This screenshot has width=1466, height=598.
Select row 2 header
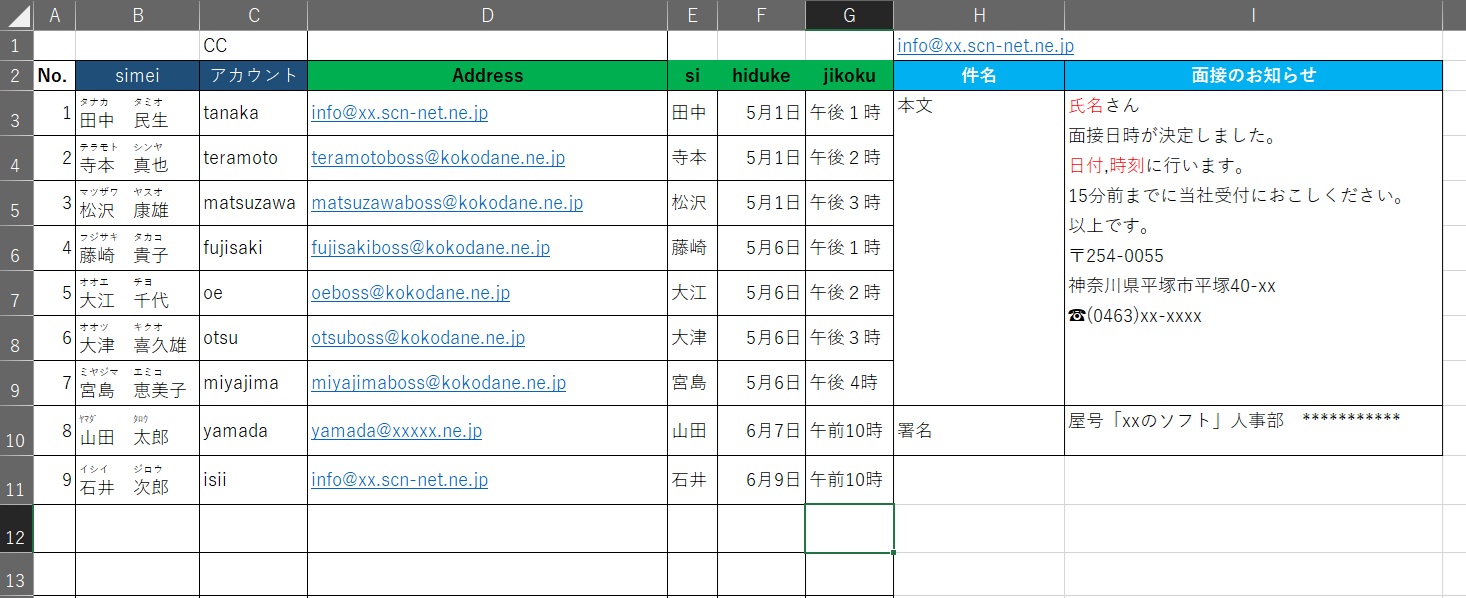coord(16,75)
